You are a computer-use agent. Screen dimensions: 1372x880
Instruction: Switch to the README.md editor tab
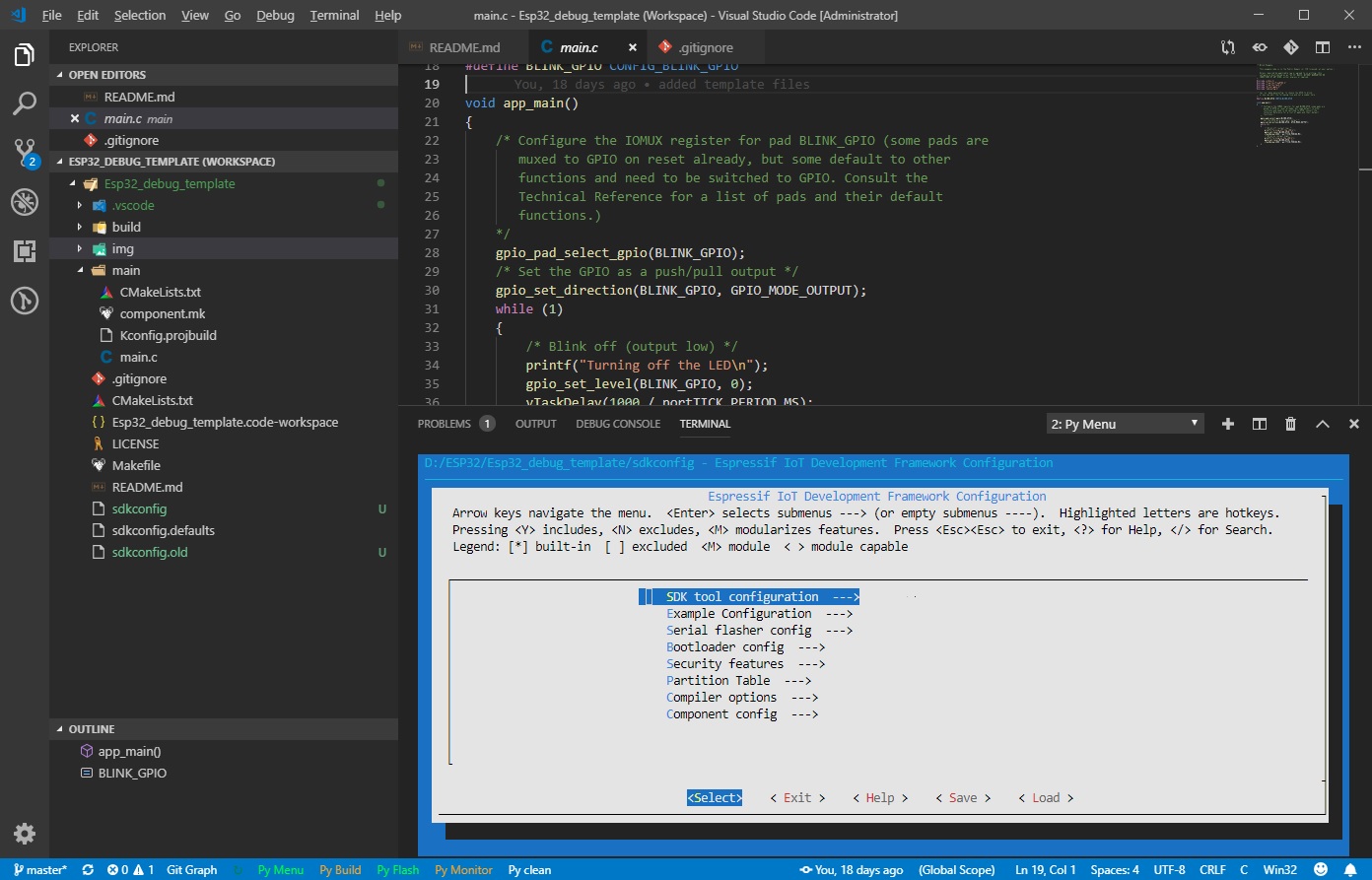click(464, 47)
